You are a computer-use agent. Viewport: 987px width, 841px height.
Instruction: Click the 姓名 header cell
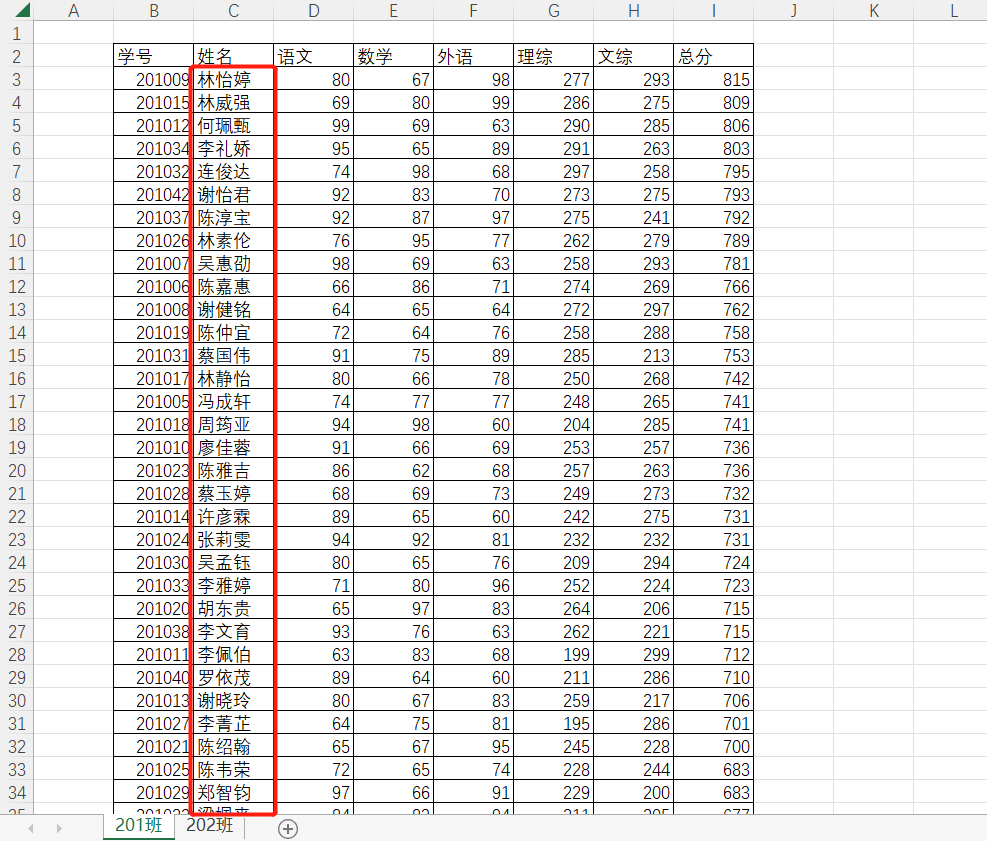pyautogui.click(x=234, y=56)
